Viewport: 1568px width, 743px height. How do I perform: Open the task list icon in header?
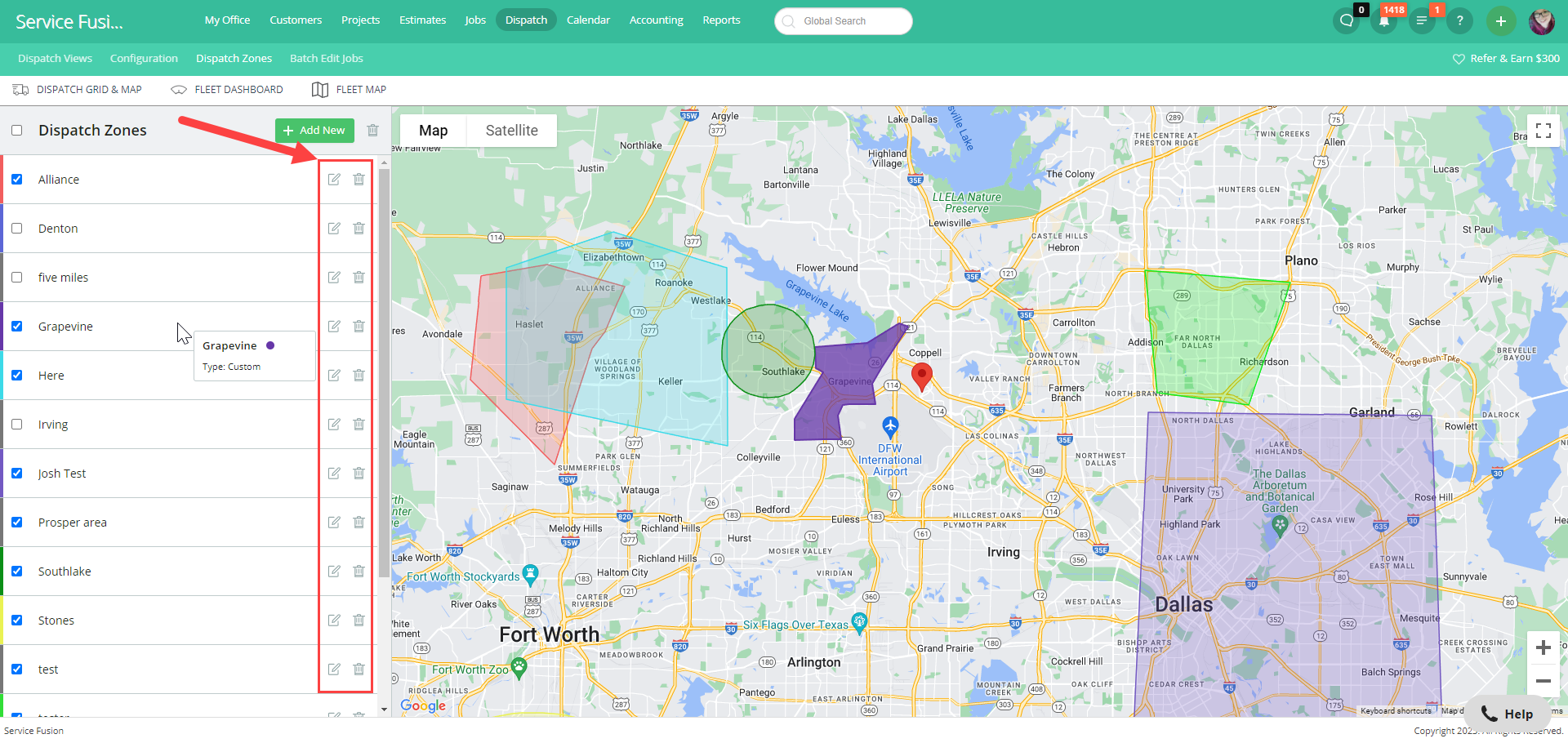[x=1422, y=21]
